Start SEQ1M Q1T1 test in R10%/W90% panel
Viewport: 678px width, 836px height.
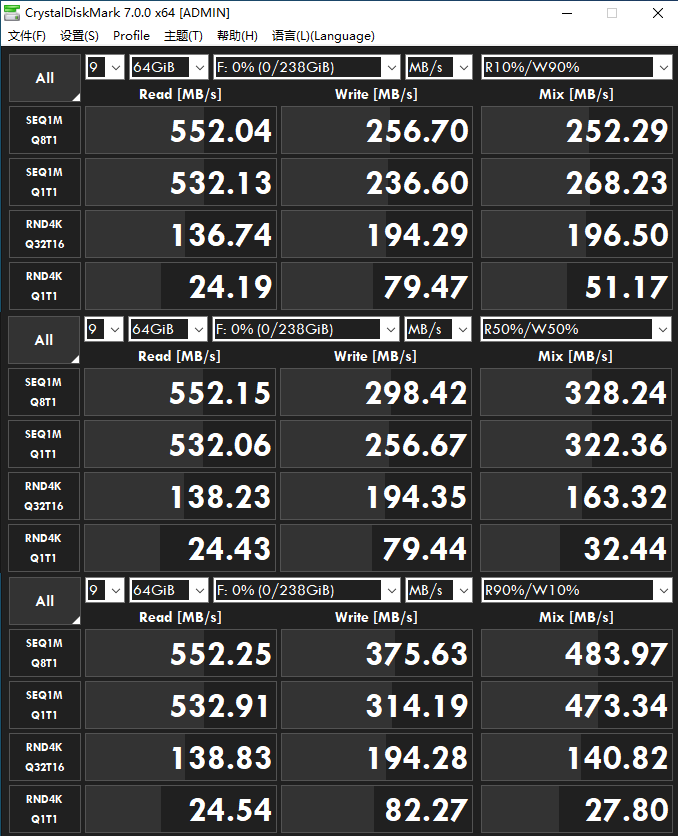click(x=45, y=182)
